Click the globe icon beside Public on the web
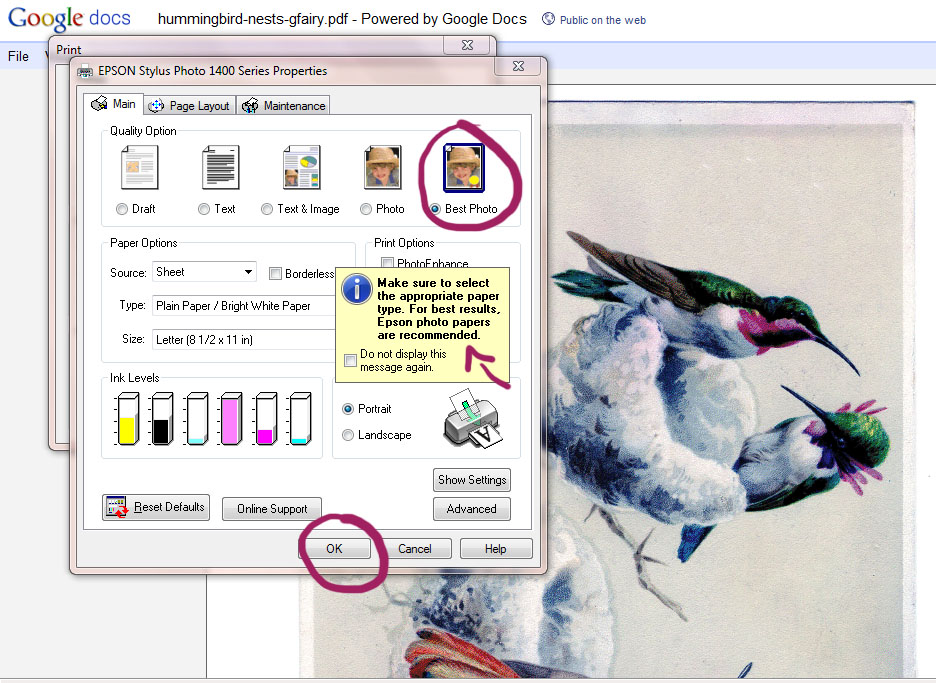936x683 pixels. (x=548, y=19)
